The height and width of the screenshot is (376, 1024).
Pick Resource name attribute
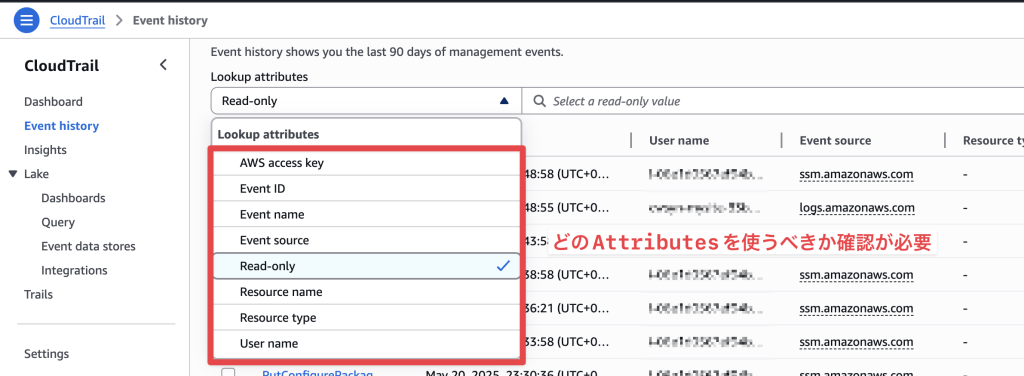coord(366,292)
